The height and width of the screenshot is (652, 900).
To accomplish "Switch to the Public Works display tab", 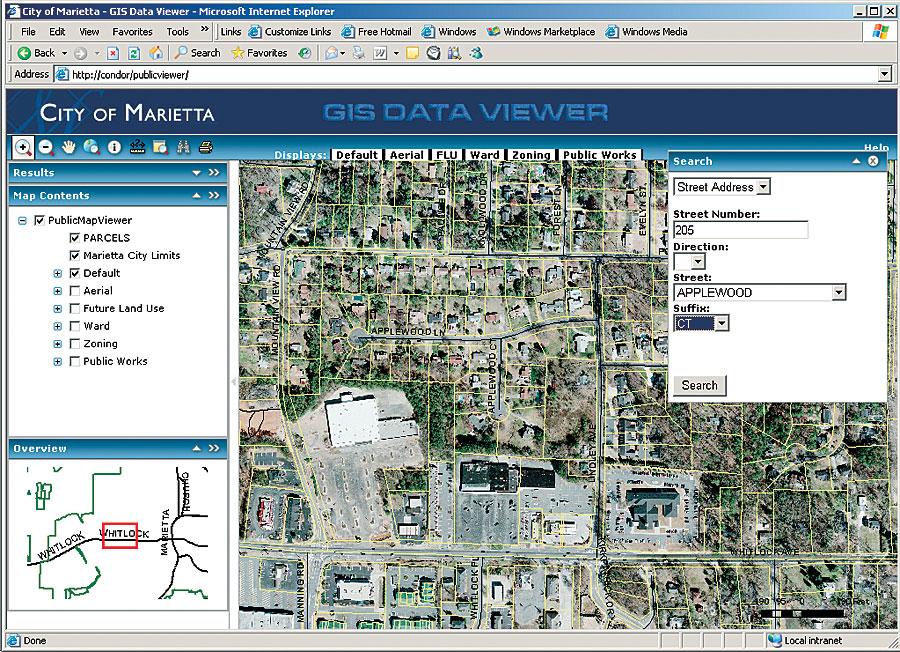I will 600,155.
